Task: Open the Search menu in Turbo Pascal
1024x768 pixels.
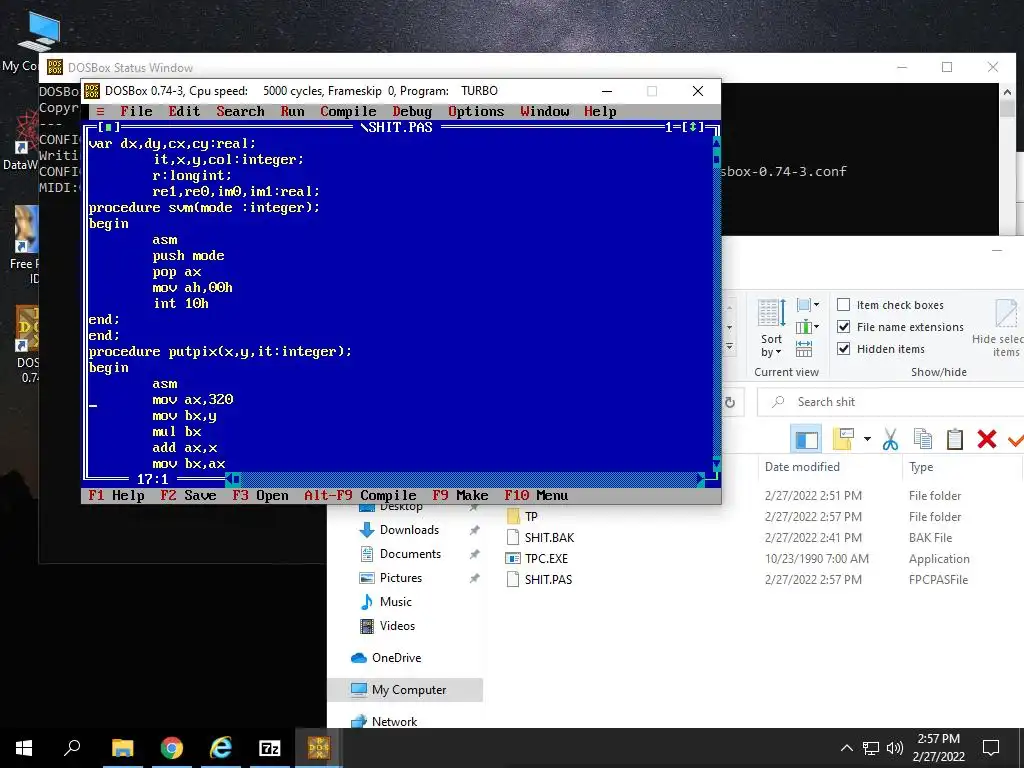Action: point(240,112)
